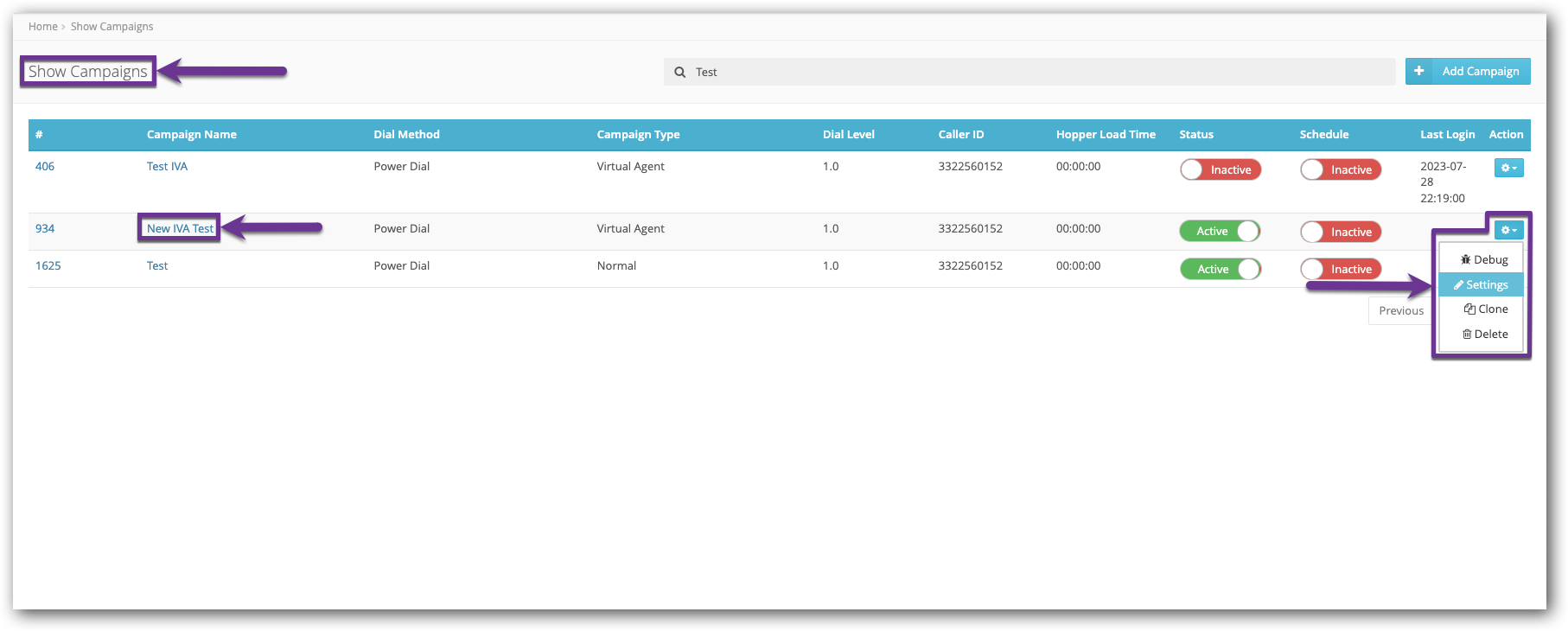Click the search magnifier icon
The width and height of the screenshot is (1568, 631).
pyautogui.click(x=680, y=73)
